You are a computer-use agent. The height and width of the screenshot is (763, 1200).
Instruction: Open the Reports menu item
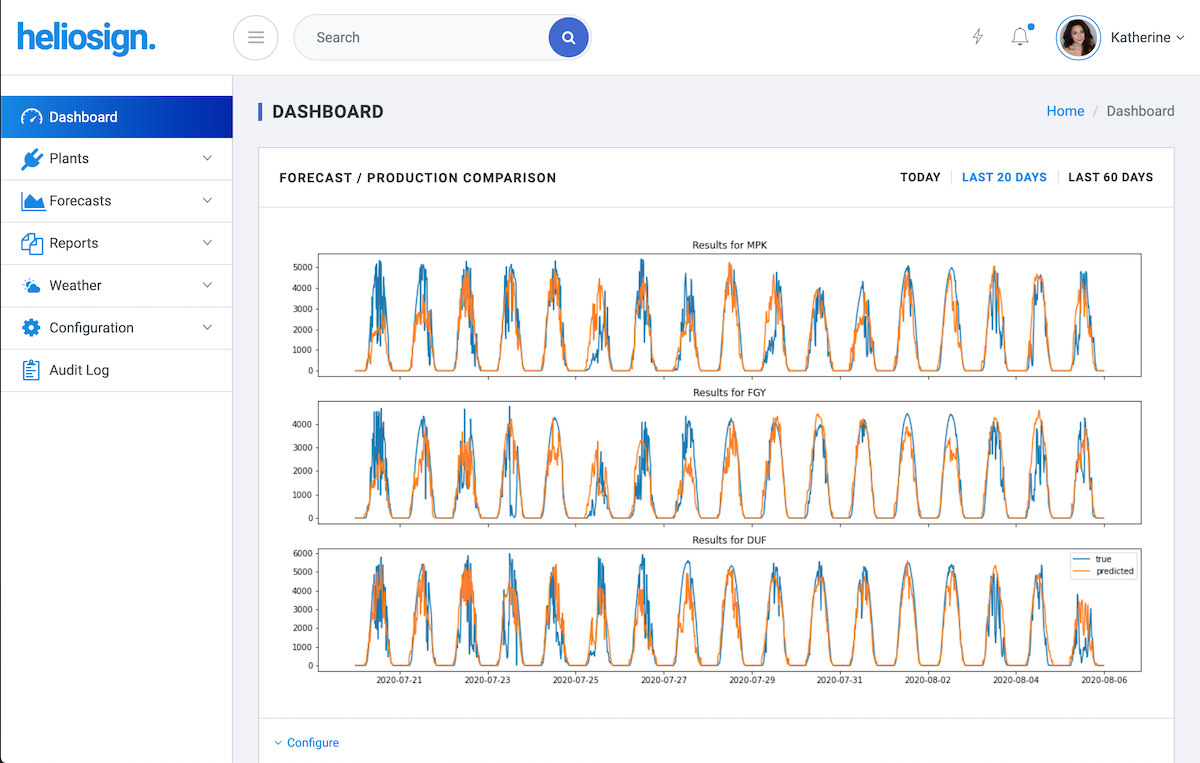click(116, 243)
